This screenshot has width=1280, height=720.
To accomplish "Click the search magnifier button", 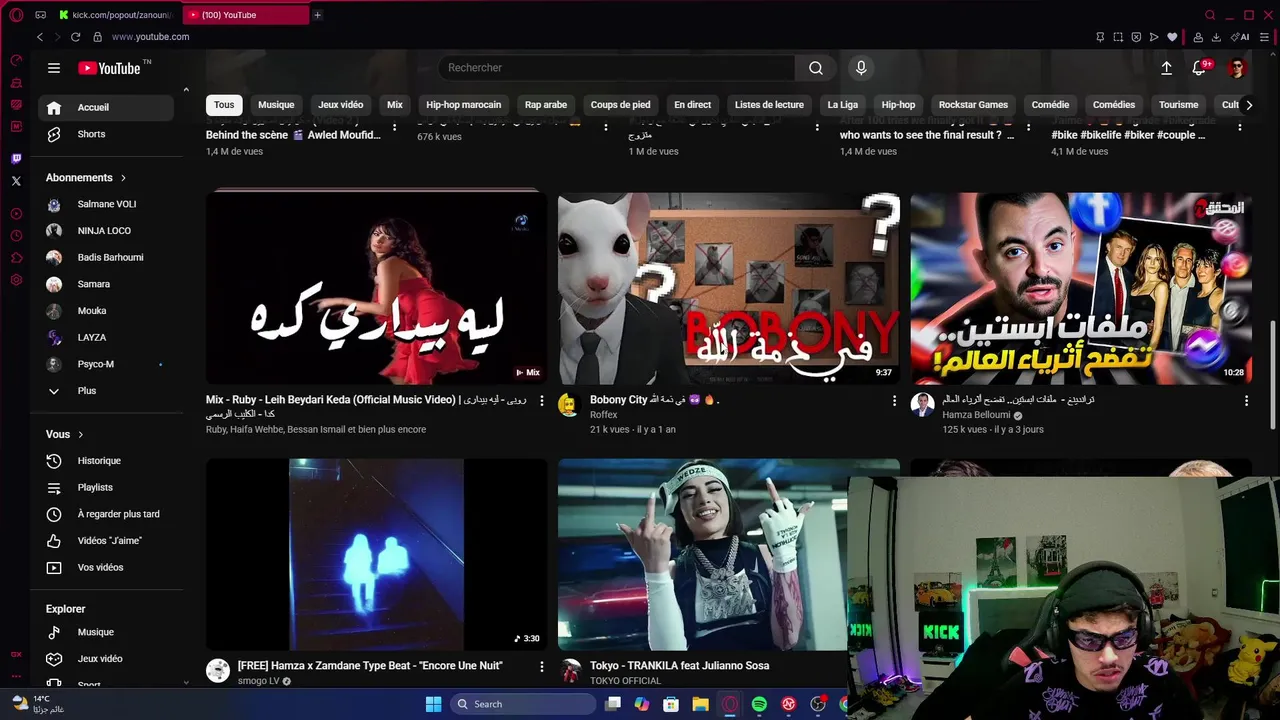I will 816,68.
